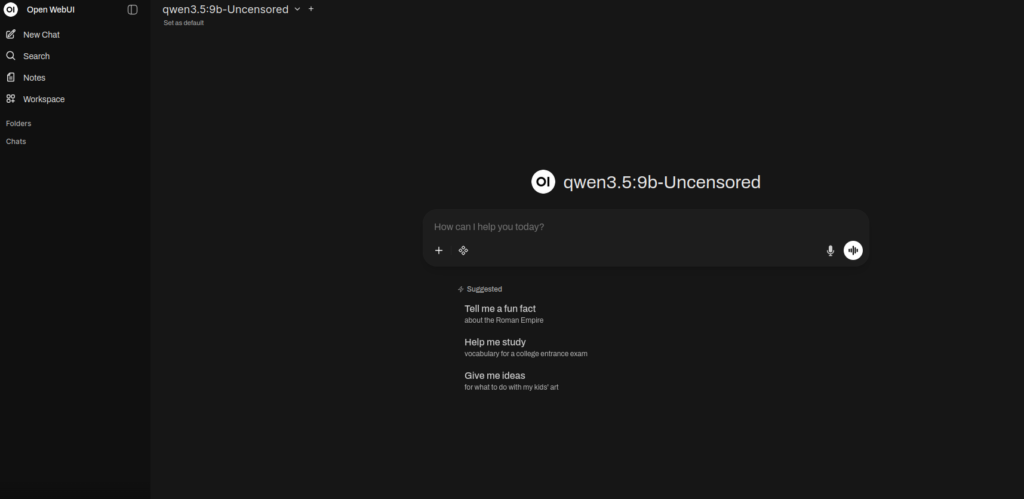Start dictation with the microphone icon

(x=830, y=250)
